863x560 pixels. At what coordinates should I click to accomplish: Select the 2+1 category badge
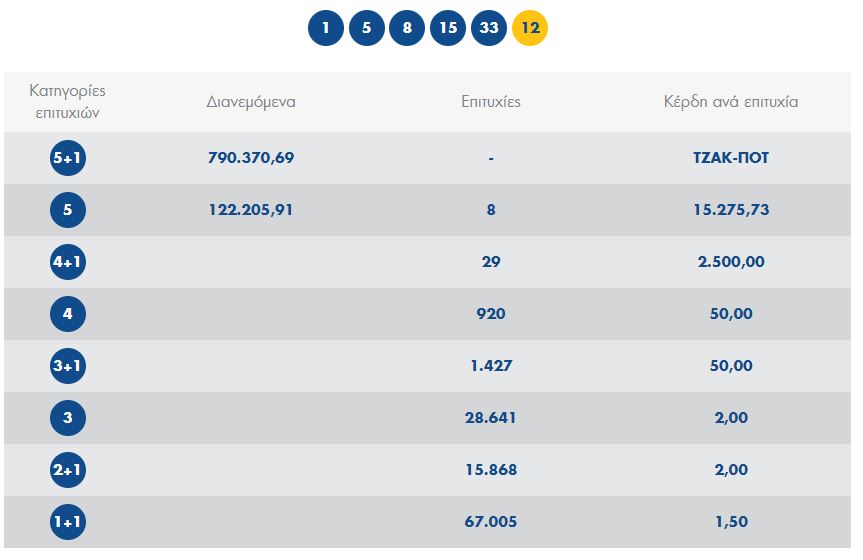(x=68, y=470)
